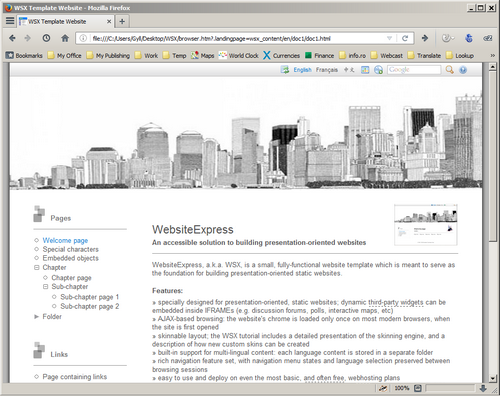500x396 pixels.
Task: Open the Chapter page link
Action: click(71, 278)
